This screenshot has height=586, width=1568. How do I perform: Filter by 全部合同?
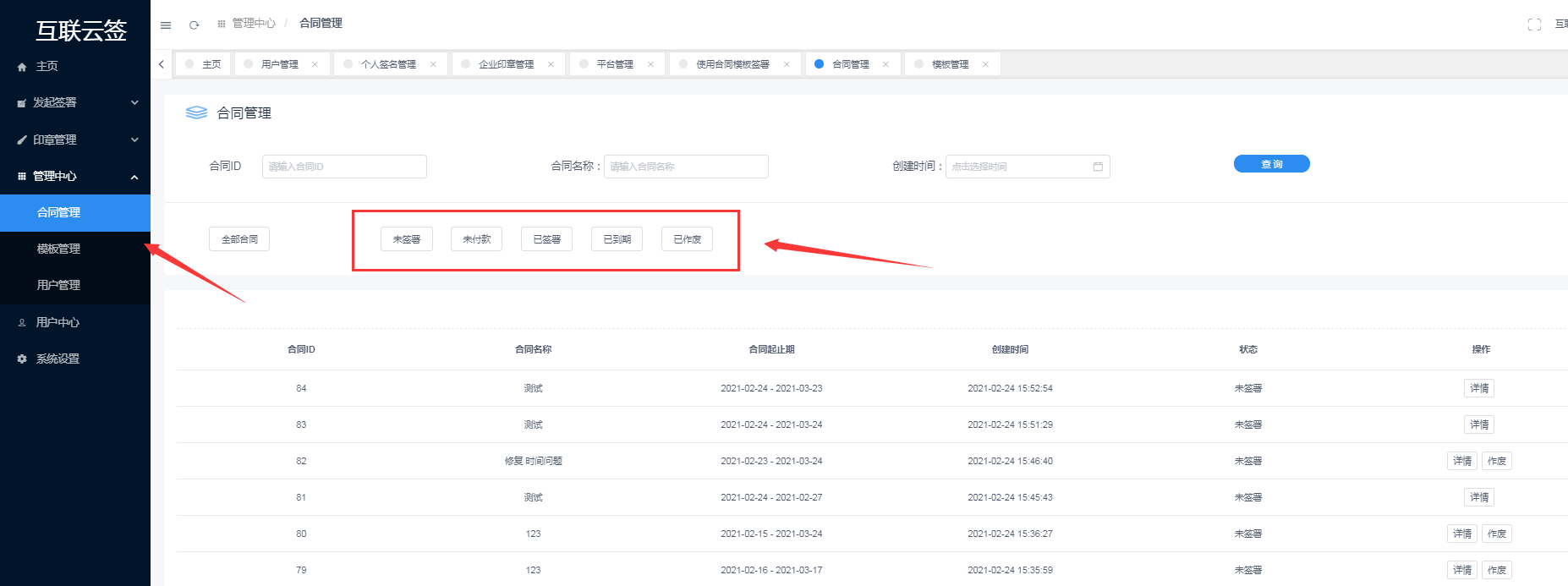tap(239, 239)
